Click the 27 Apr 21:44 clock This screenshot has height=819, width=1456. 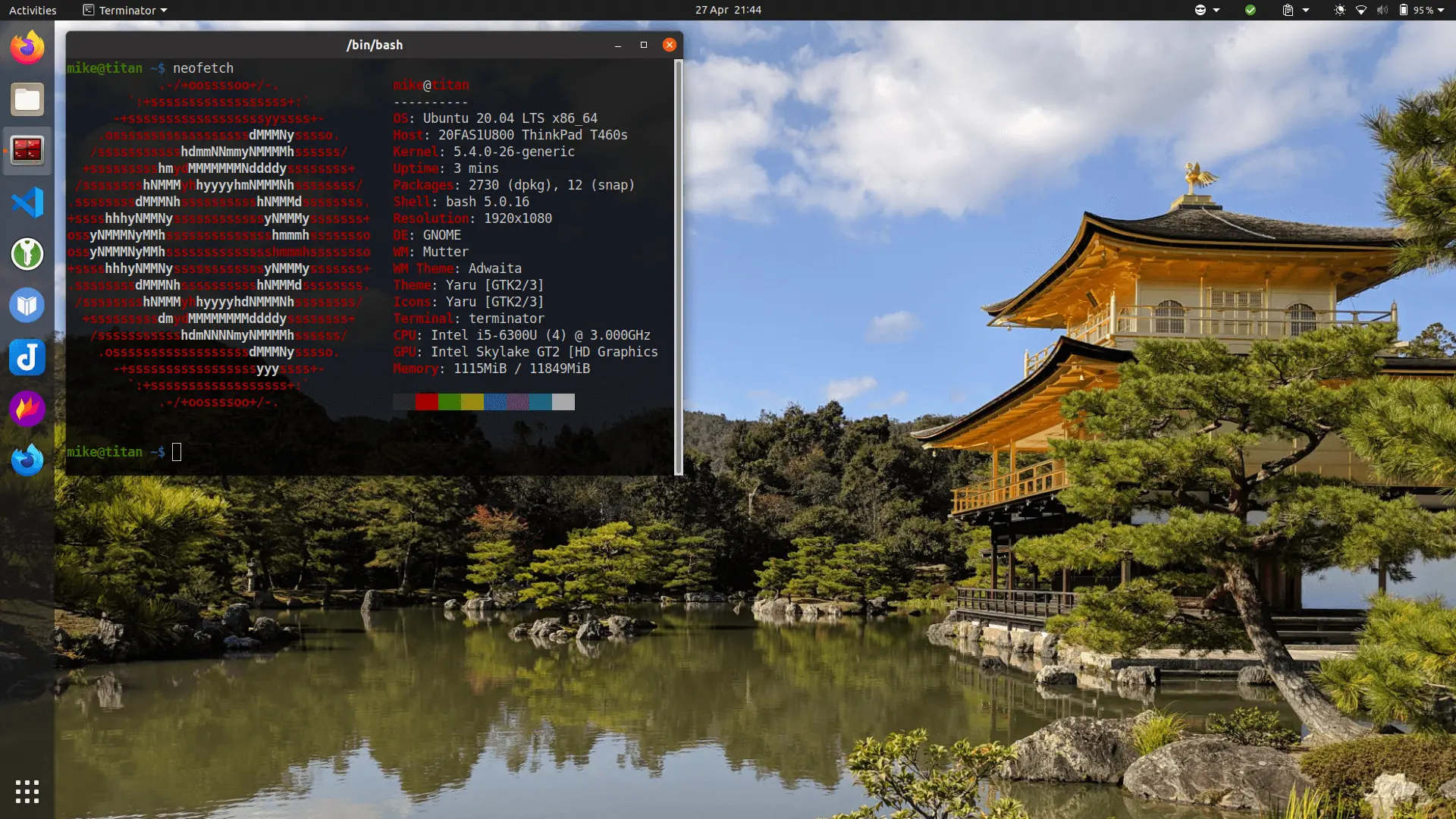(x=727, y=10)
